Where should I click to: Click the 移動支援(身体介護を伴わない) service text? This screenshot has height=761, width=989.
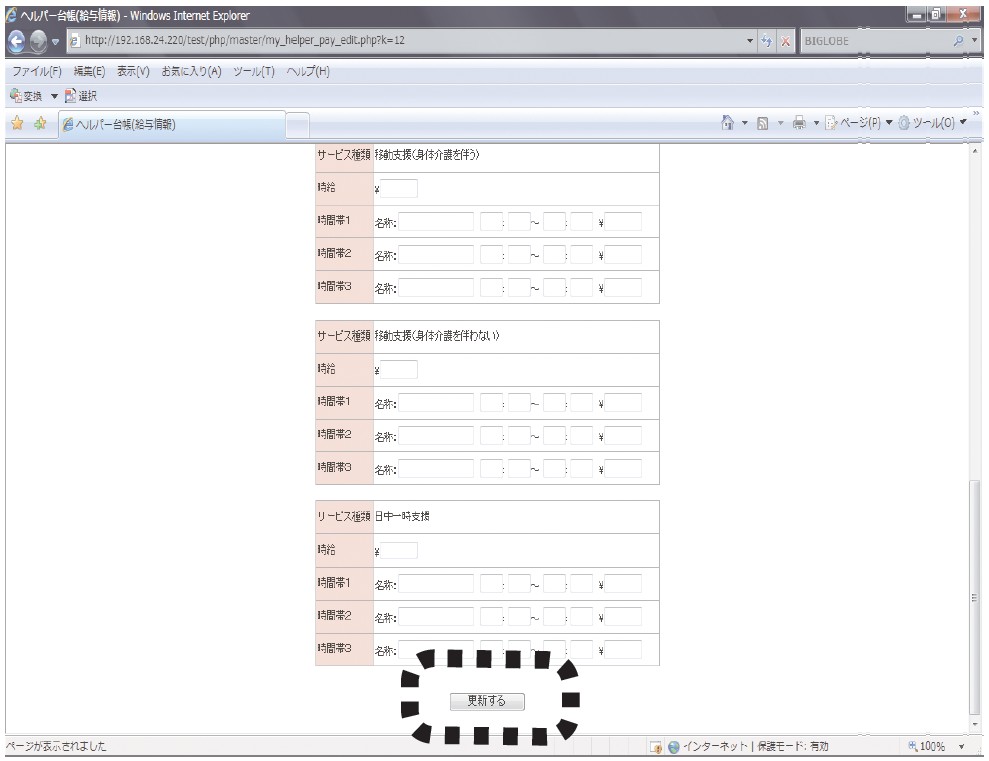tap(436, 335)
